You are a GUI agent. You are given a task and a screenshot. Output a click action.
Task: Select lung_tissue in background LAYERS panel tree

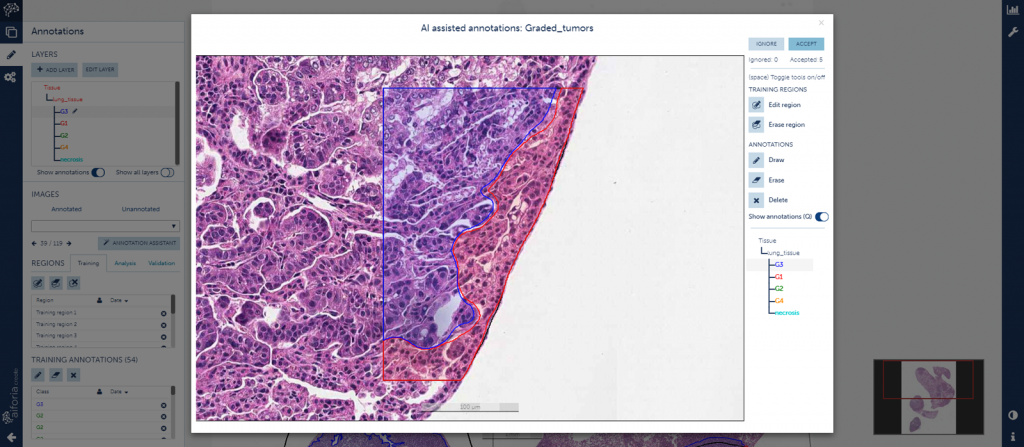pyautogui.click(x=67, y=99)
